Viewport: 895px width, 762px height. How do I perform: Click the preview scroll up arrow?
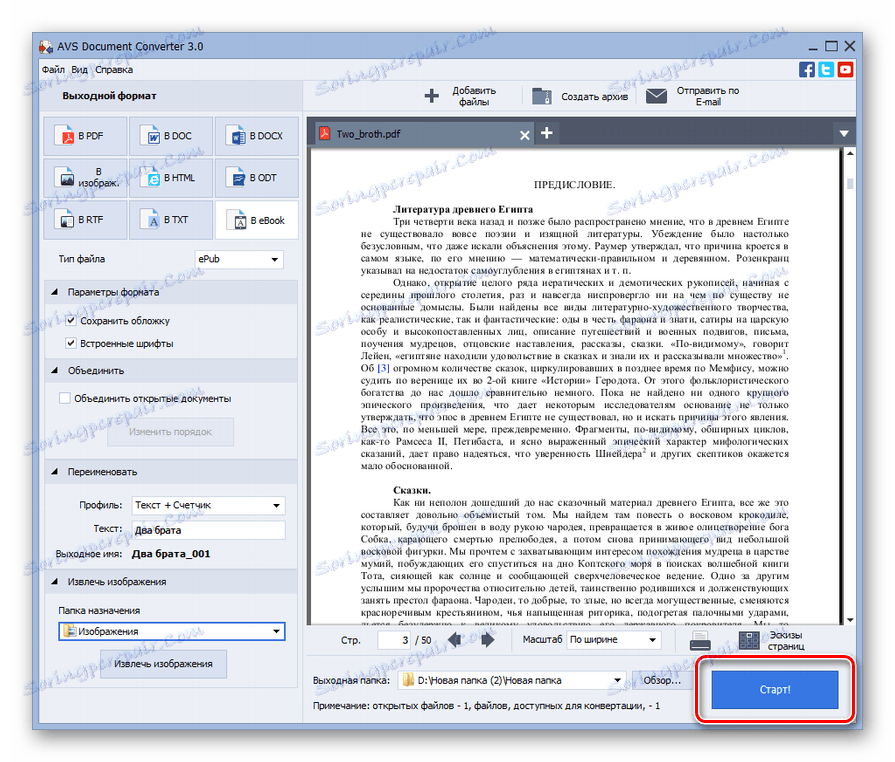(x=850, y=153)
